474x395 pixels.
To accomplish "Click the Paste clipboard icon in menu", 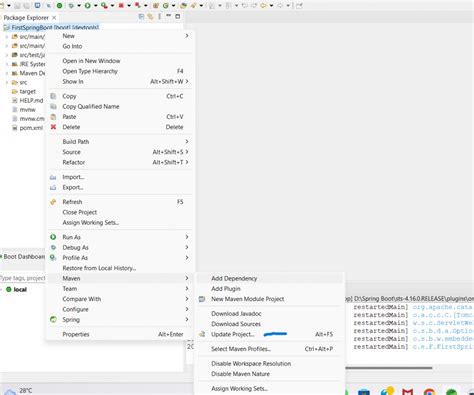I will [x=53, y=117].
